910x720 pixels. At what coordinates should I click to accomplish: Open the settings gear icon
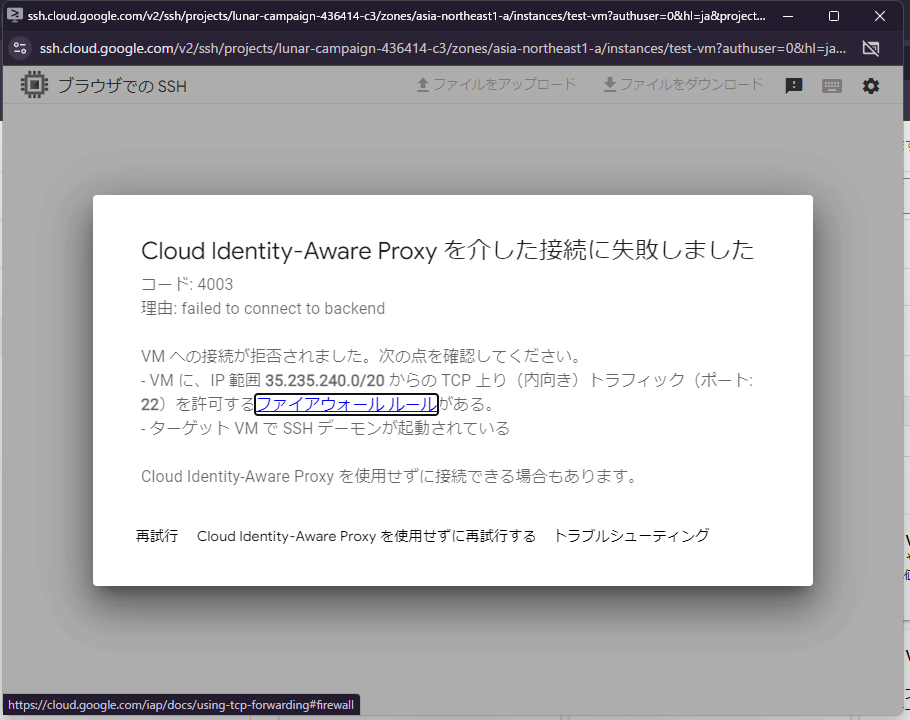[x=871, y=86]
